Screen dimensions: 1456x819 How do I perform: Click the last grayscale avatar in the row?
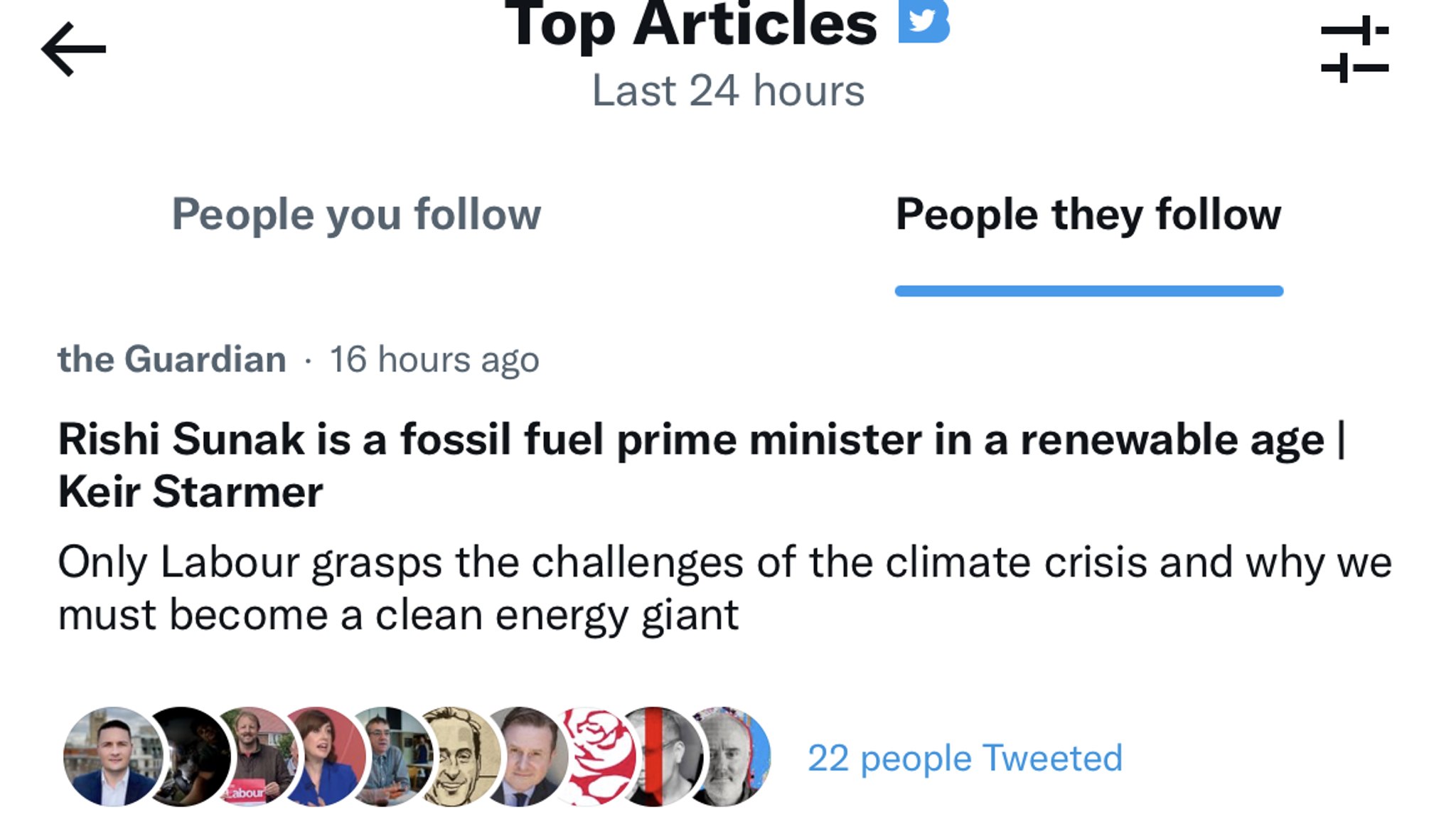coord(732,750)
